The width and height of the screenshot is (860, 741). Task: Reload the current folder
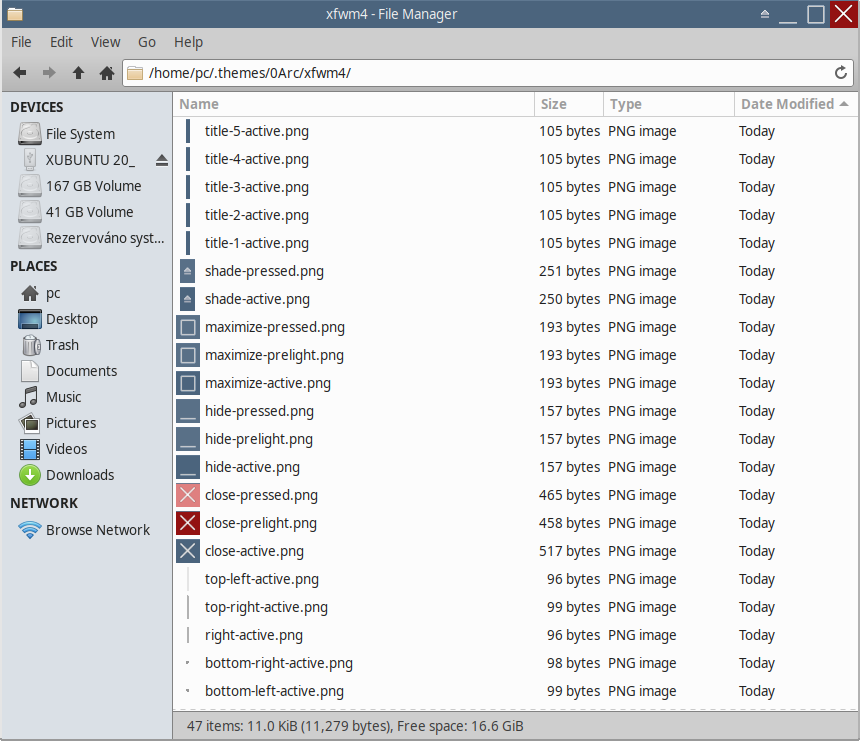click(841, 73)
